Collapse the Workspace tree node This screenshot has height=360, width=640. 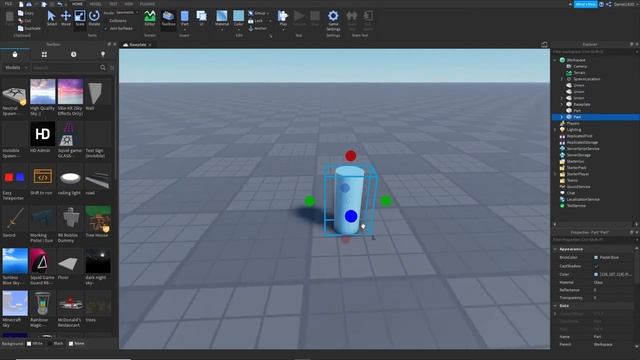555,60
